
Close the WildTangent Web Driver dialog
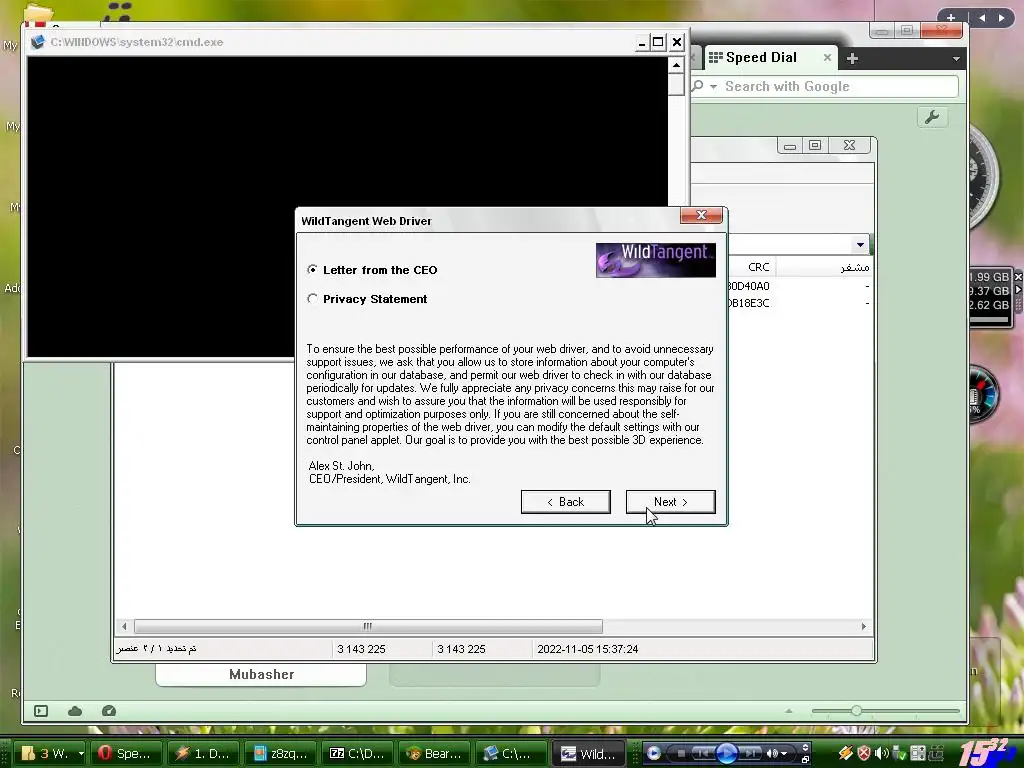click(x=701, y=215)
